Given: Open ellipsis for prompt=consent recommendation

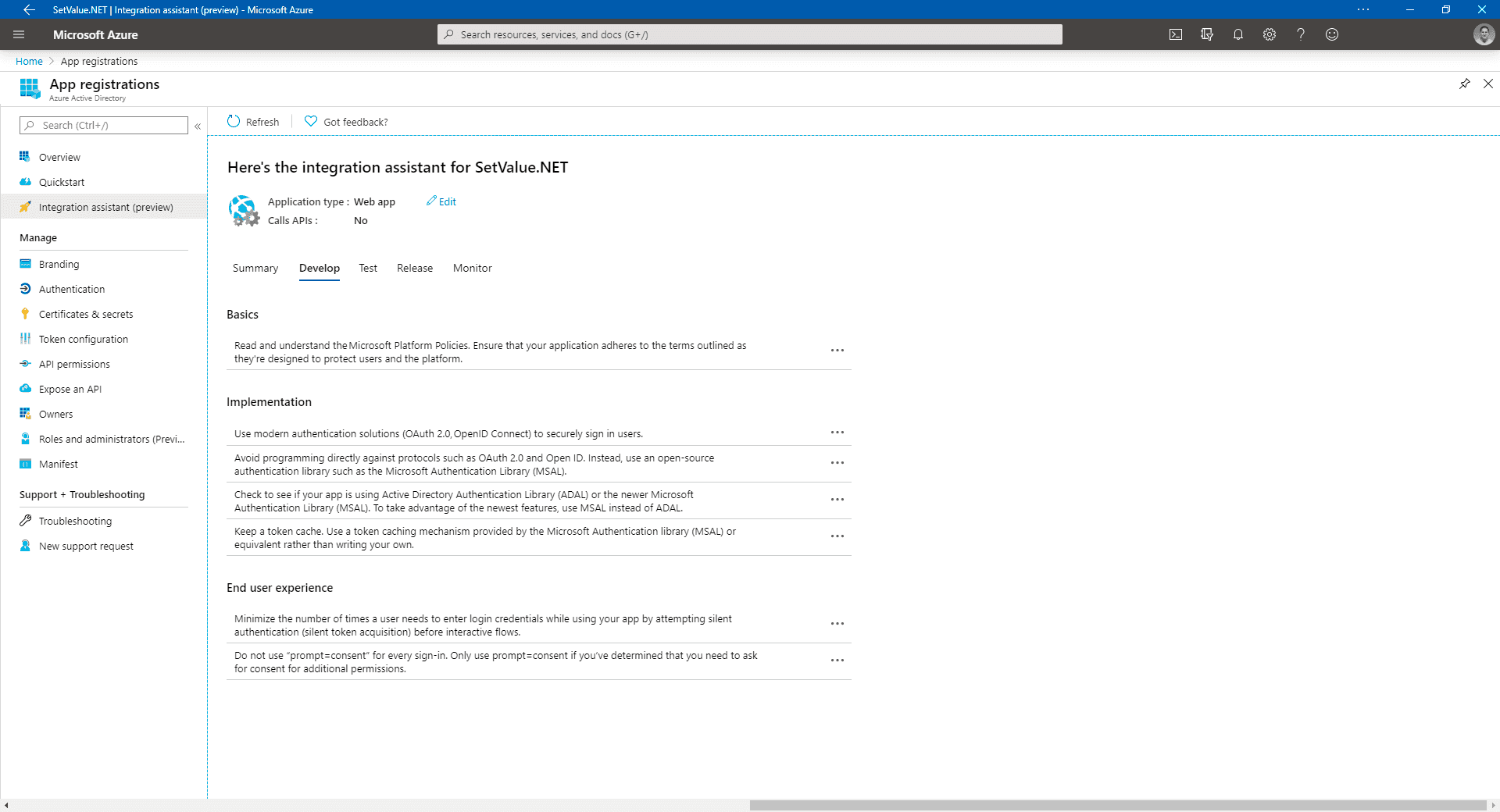Looking at the screenshot, I should (837, 661).
